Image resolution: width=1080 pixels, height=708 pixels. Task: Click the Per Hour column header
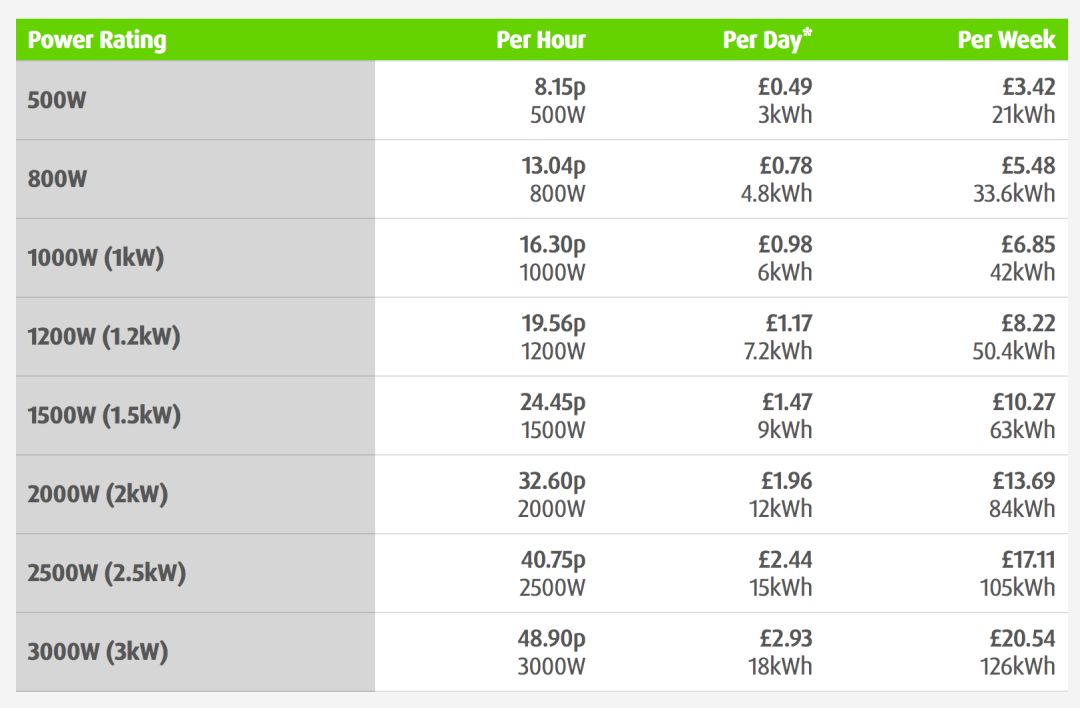pos(541,41)
